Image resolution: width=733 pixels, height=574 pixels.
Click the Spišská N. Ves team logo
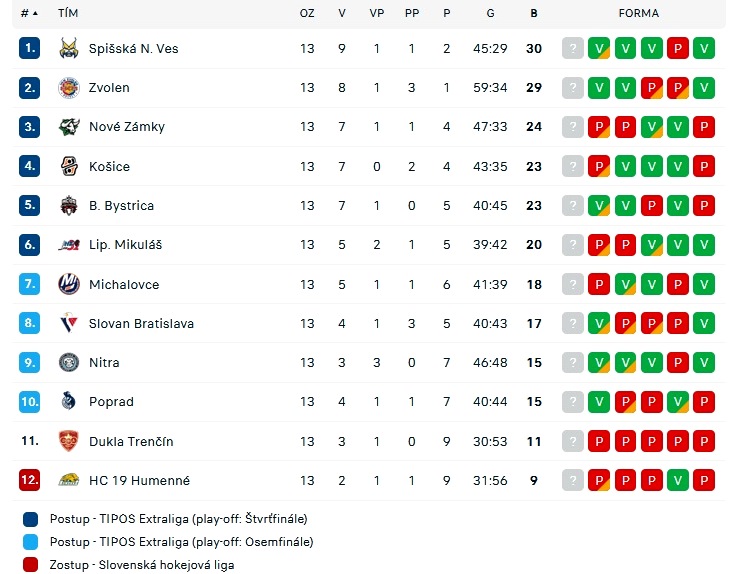69,48
